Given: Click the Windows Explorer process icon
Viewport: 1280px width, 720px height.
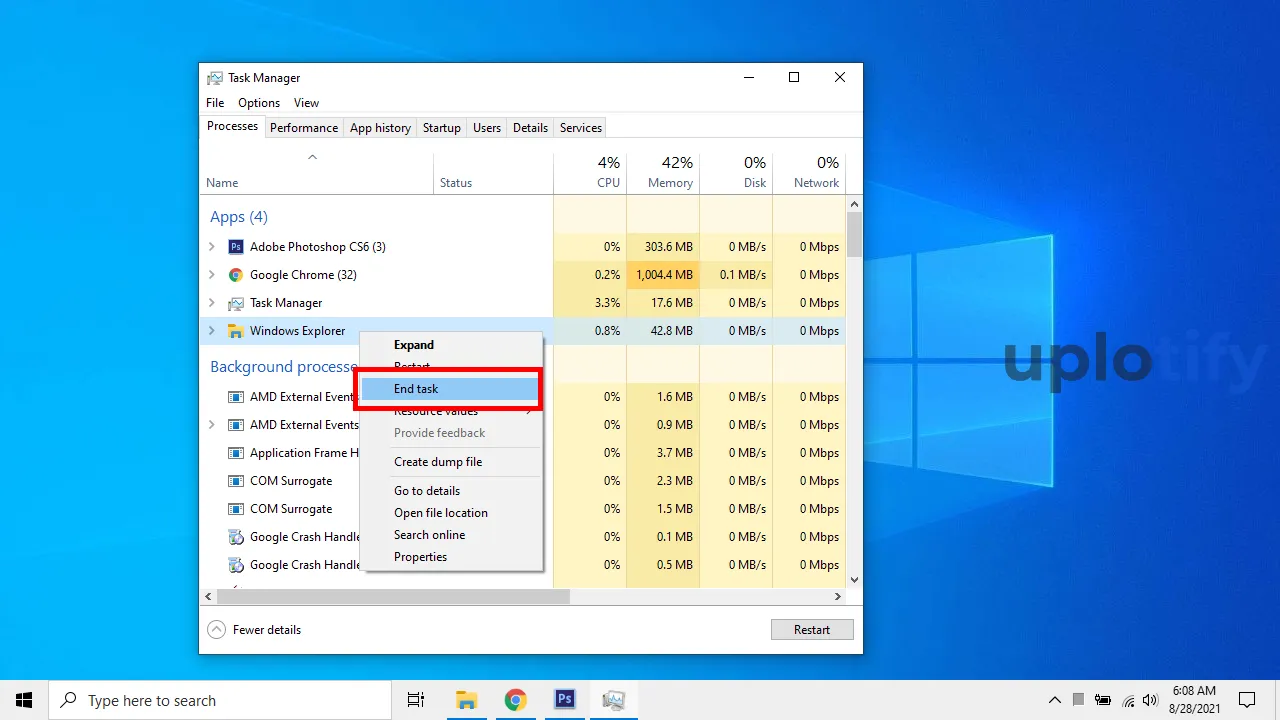Looking at the screenshot, I should 236,331.
